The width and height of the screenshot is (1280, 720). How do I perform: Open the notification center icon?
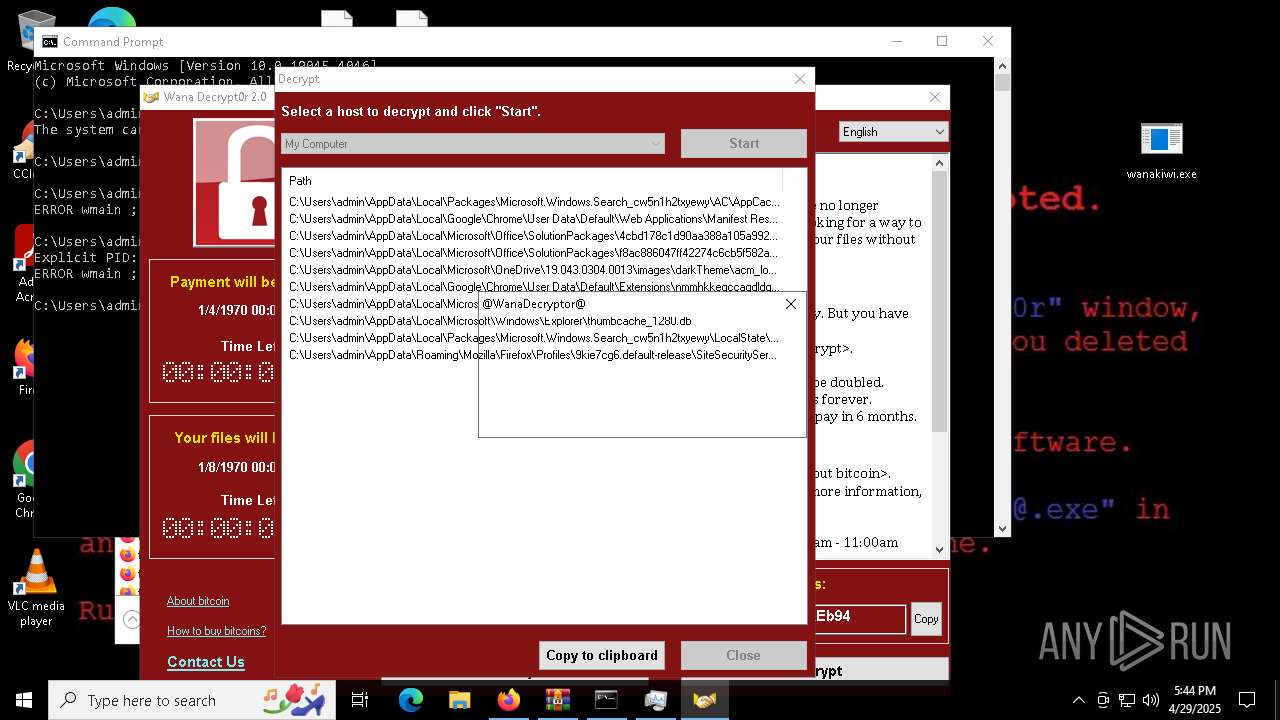tap(1247, 700)
